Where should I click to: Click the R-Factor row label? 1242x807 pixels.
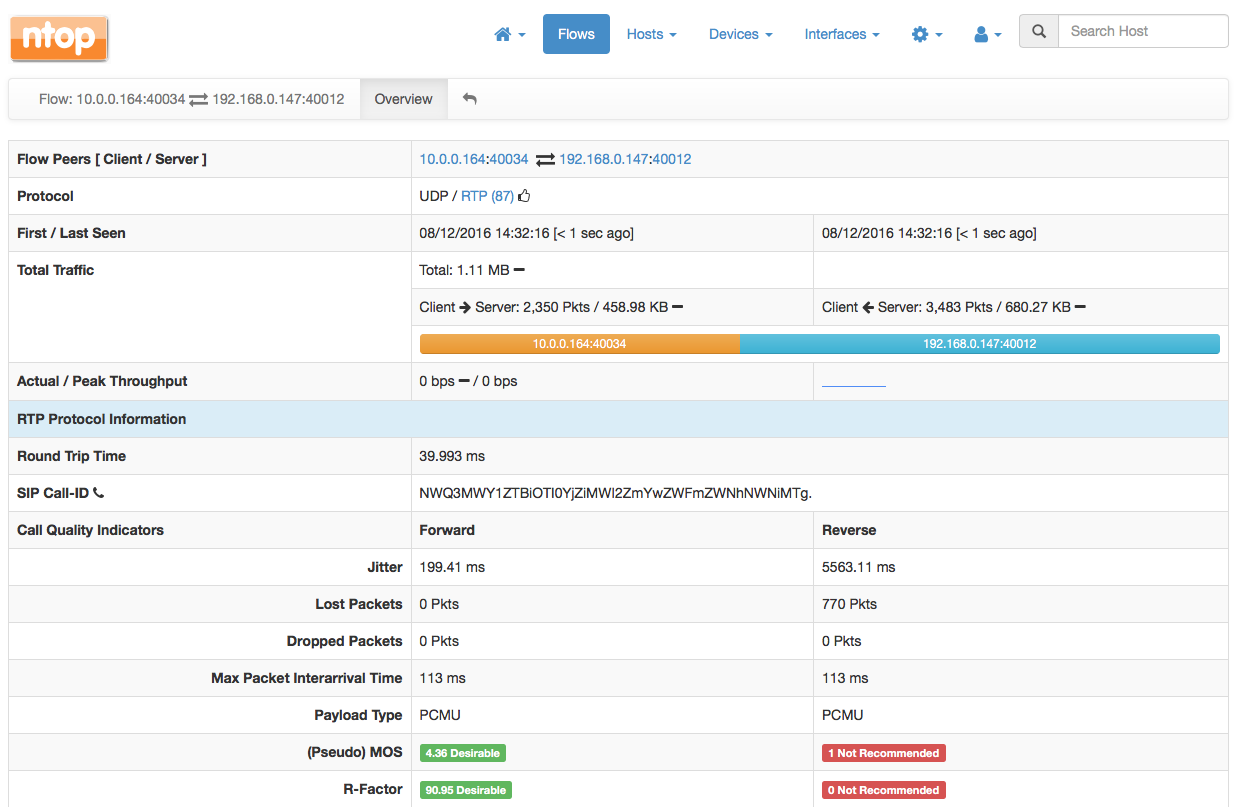click(x=373, y=789)
